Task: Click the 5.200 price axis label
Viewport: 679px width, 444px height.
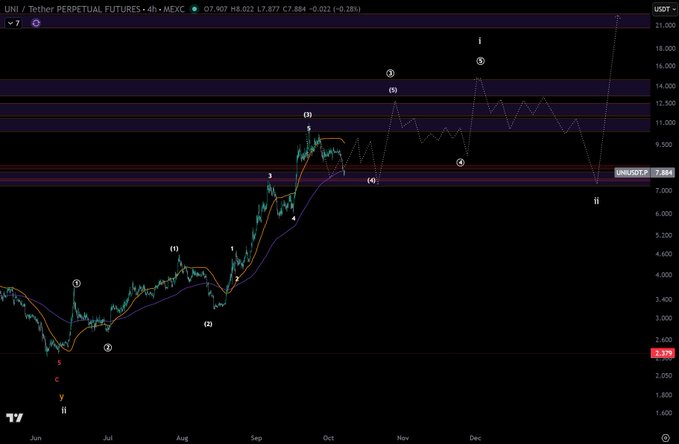Action: pos(665,235)
